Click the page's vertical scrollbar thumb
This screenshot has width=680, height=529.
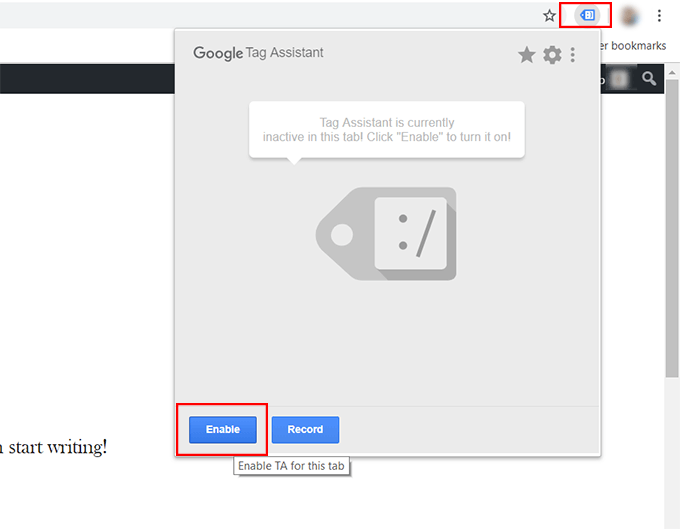coord(672,228)
